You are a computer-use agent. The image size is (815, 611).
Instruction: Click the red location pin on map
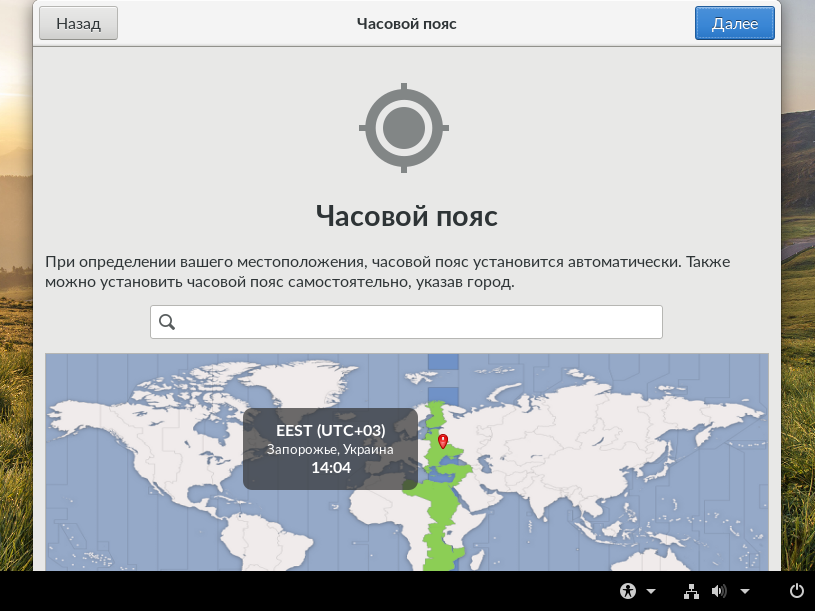tap(443, 442)
